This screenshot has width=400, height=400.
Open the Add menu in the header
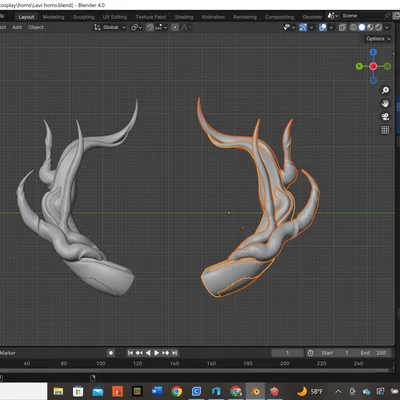click(17, 27)
